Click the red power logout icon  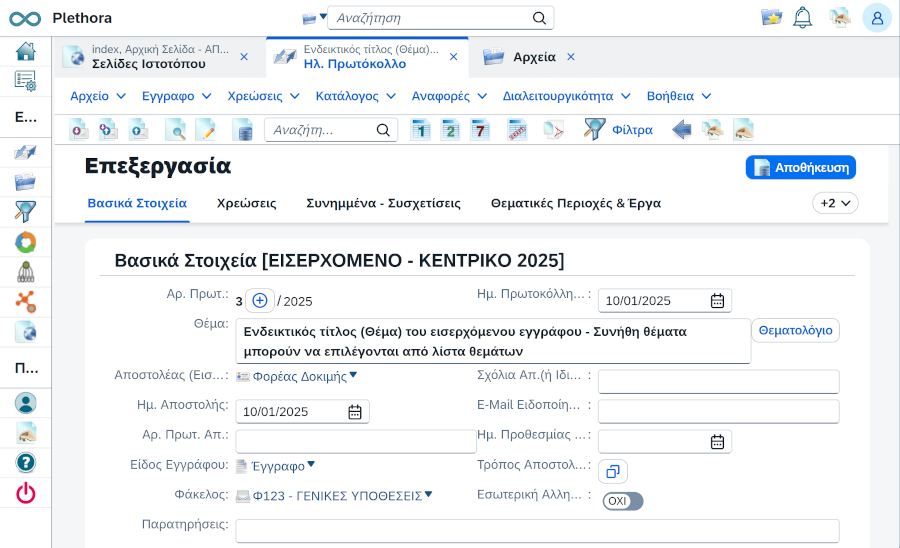(x=25, y=493)
